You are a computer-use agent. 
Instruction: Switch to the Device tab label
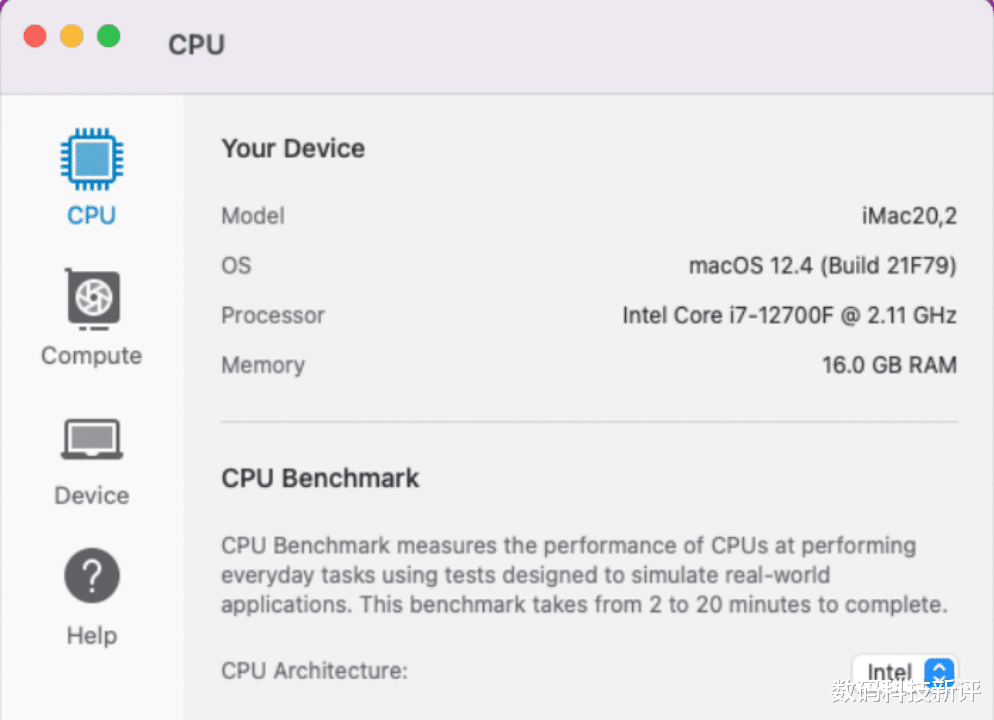point(92,496)
